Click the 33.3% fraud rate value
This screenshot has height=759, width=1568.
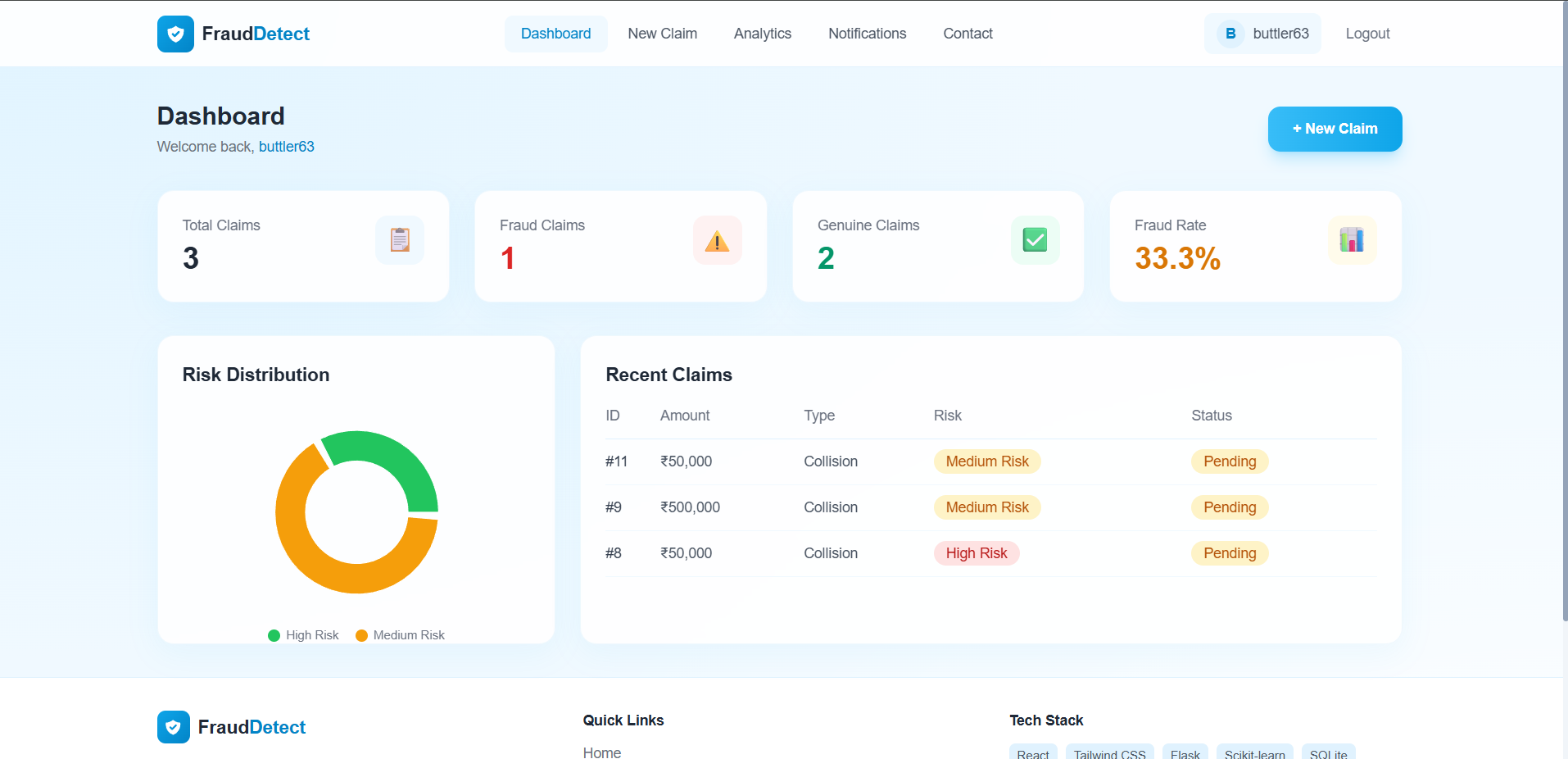[1177, 258]
